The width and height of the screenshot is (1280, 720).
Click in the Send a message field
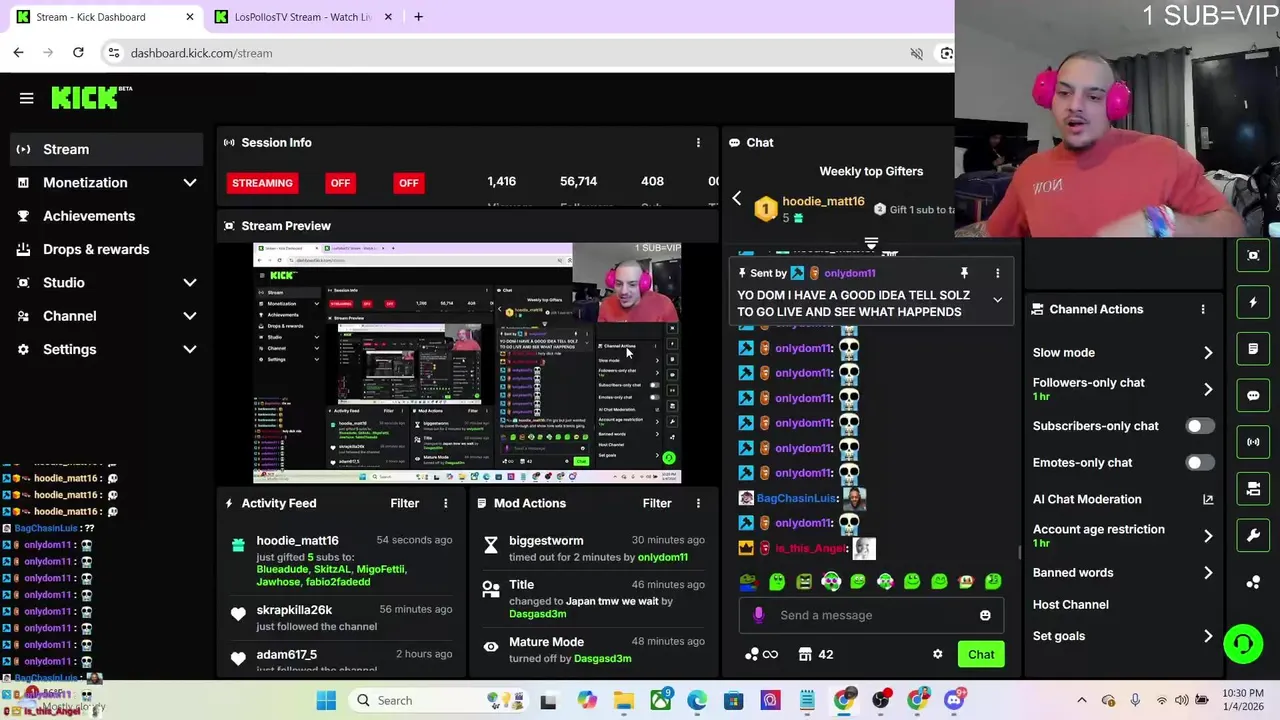(870, 615)
